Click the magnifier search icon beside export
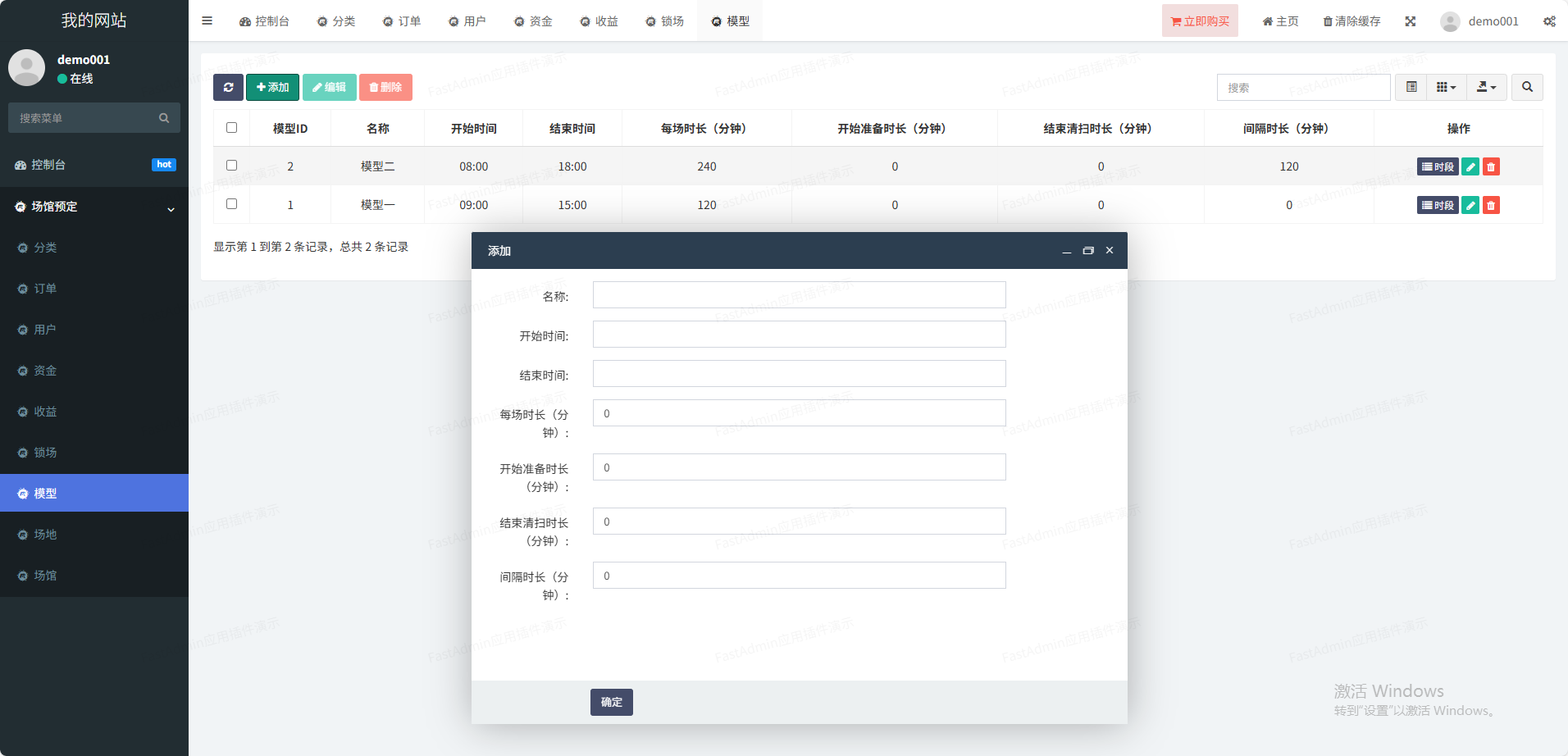This screenshot has width=1568, height=756. (1527, 87)
